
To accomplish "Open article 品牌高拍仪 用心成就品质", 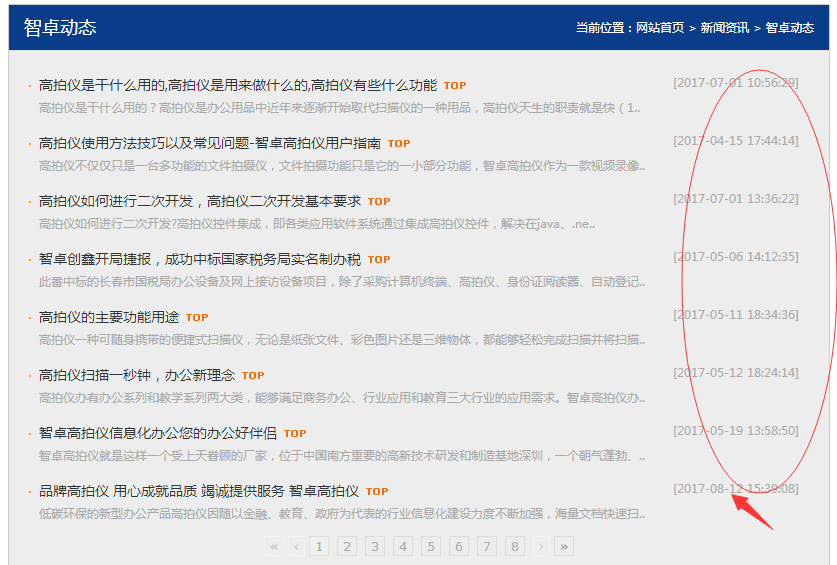I will [198, 491].
